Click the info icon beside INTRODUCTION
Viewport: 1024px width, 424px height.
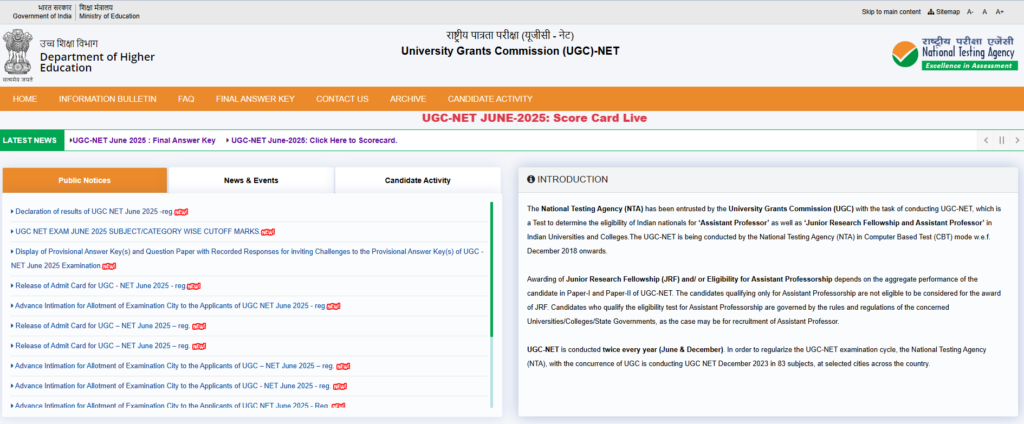pyautogui.click(x=531, y=180)
